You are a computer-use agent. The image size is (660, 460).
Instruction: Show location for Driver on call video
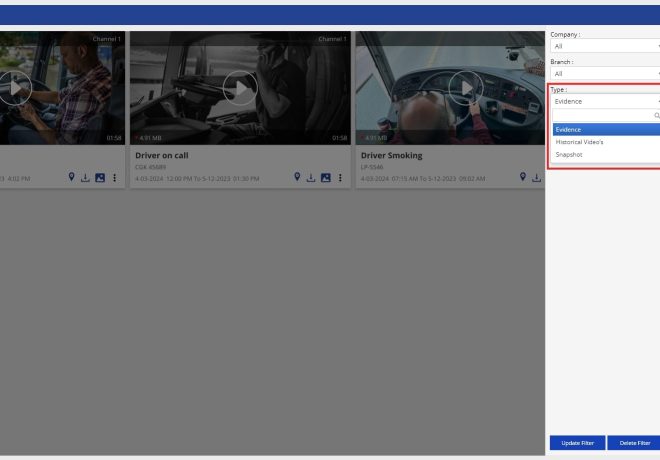[x=296, y=178]
